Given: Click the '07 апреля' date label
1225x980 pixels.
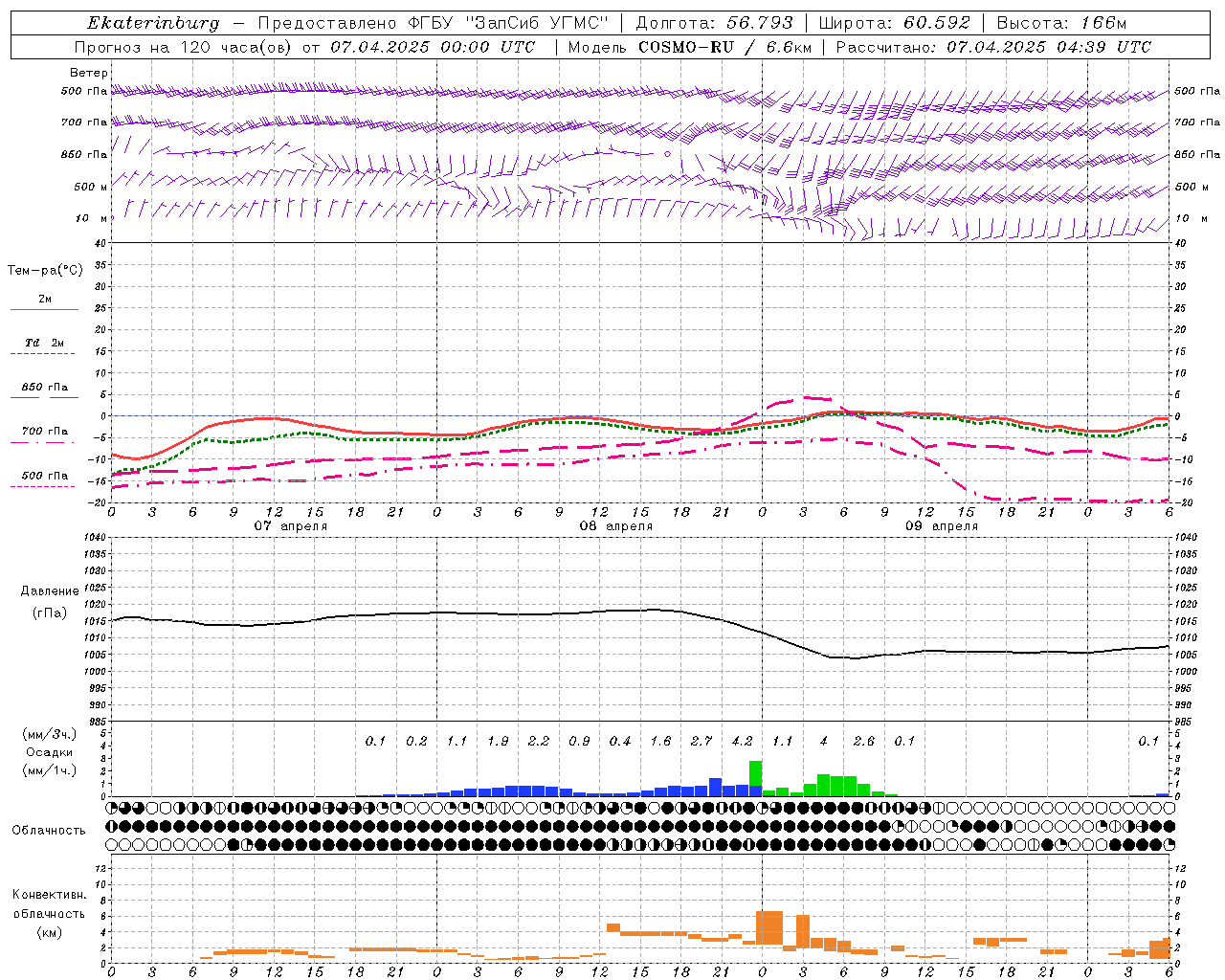Looking at the screenshot, I should tap(290, 525).
